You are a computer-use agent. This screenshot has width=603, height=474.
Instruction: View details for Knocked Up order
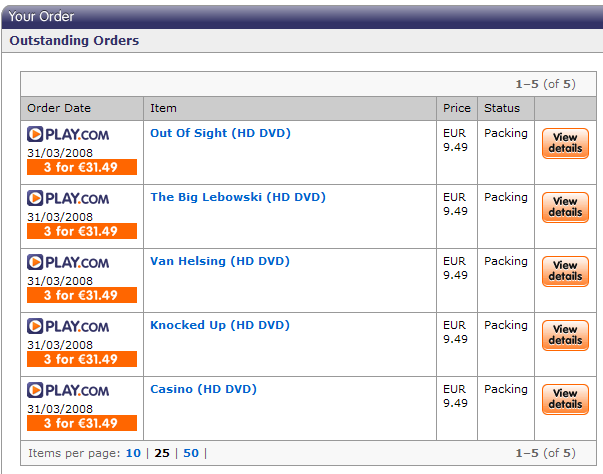(565, 335)
